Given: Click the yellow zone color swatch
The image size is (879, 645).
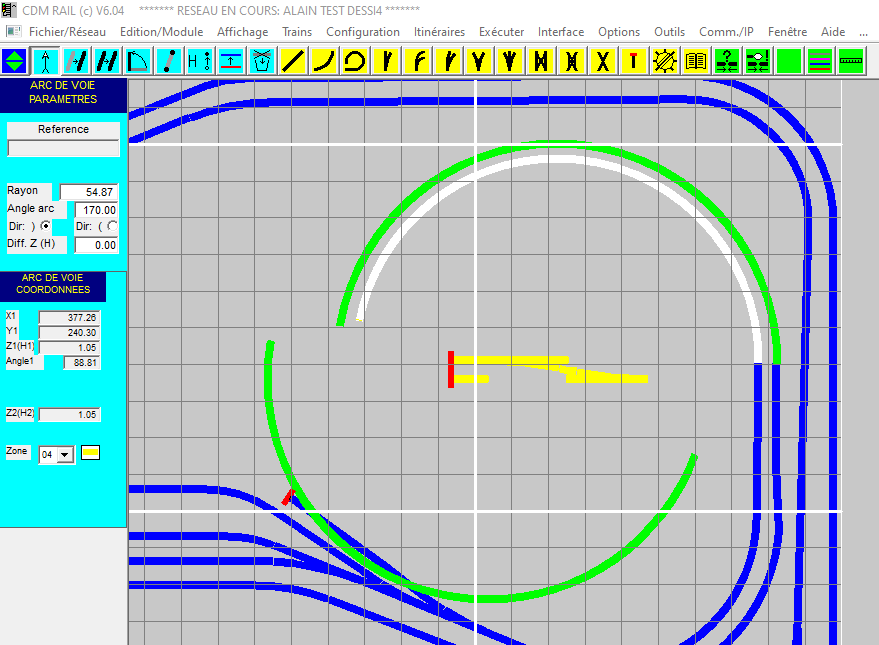Looking at the screenshot, I should point(90,453).
